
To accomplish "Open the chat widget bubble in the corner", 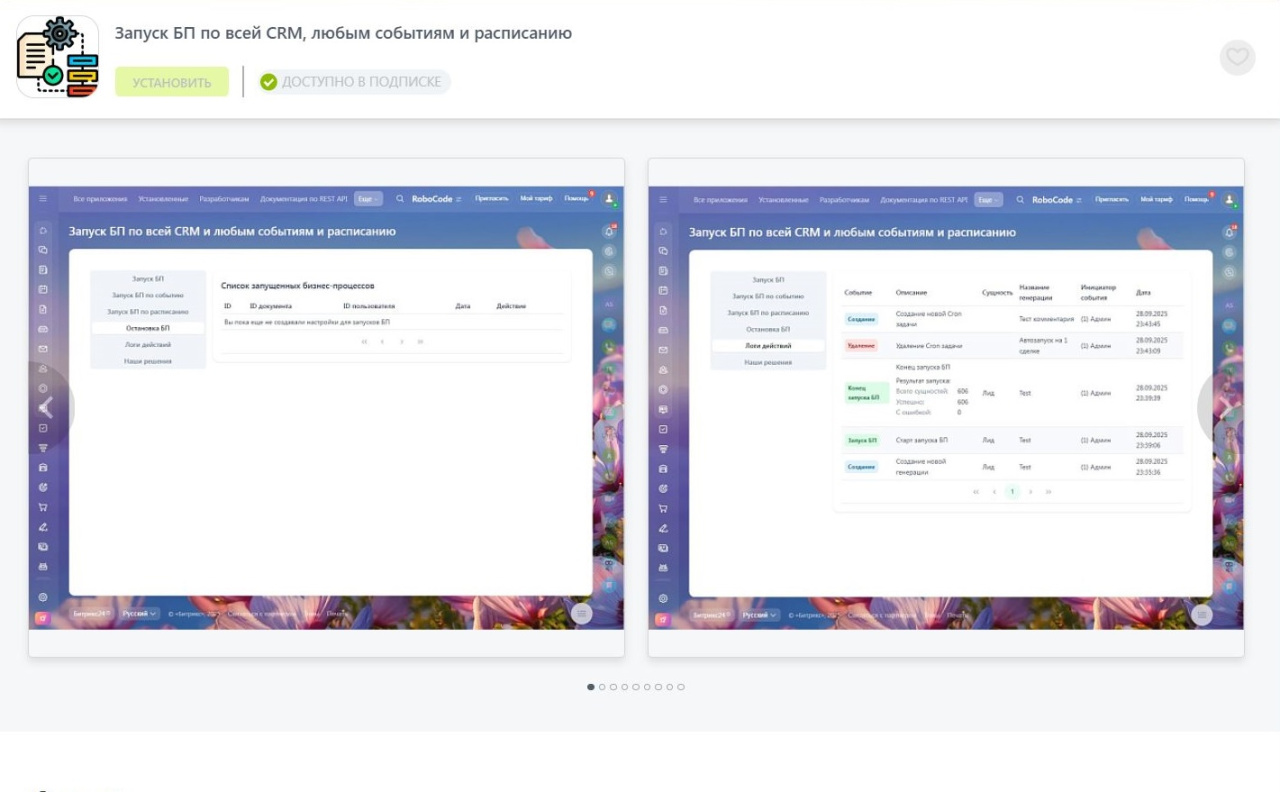I will click(581, 614).
